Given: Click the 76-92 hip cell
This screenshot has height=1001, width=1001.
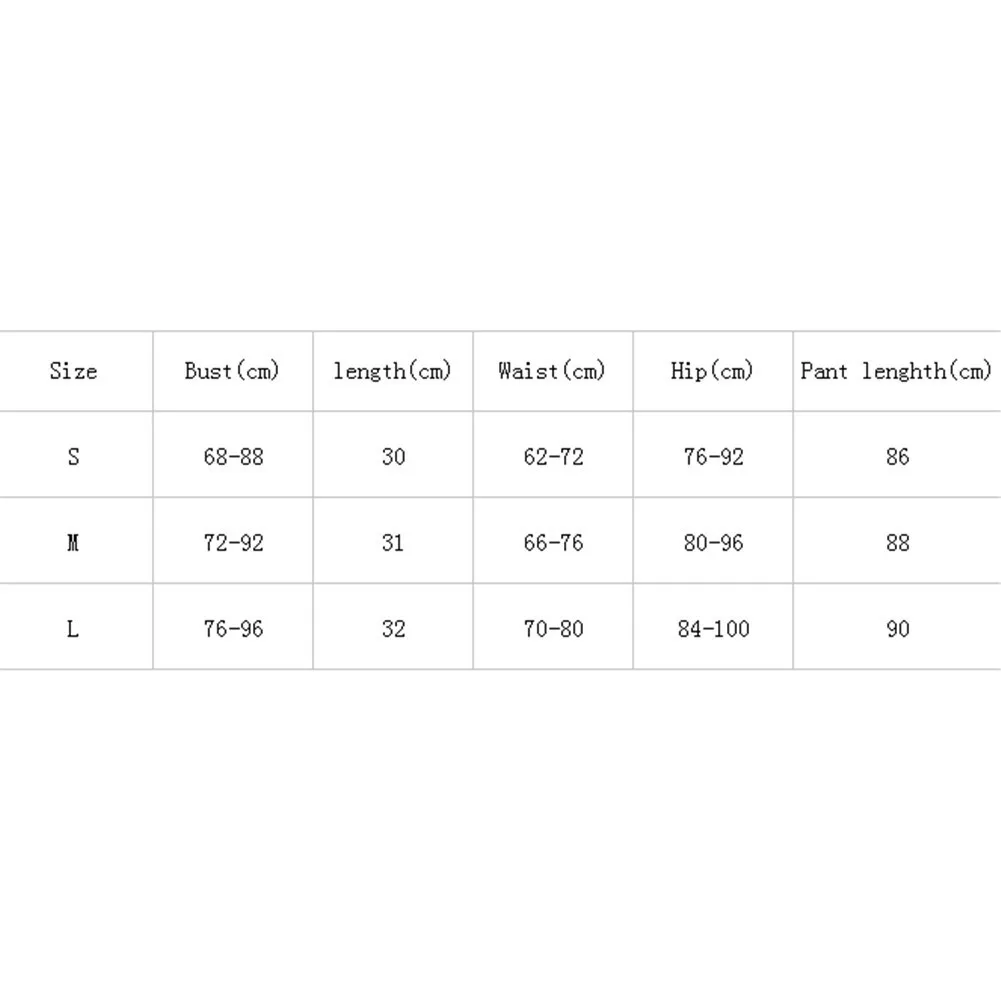Looking at the screenshot, I should point(713,456).
